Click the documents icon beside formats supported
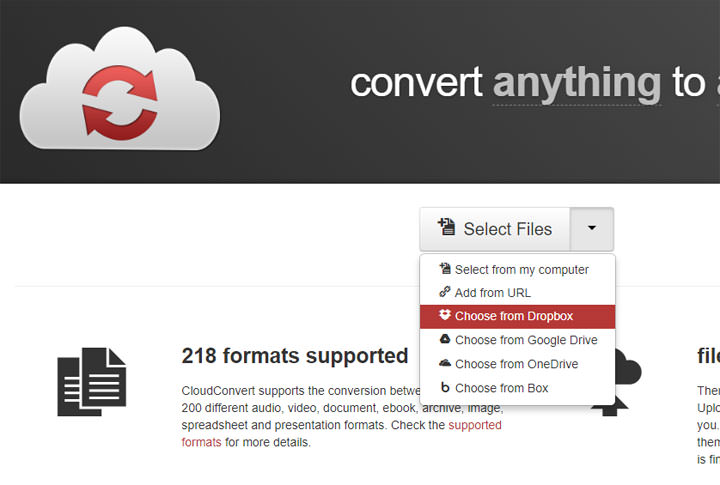This screenshot has width=720, height=485. pos(92,382)
